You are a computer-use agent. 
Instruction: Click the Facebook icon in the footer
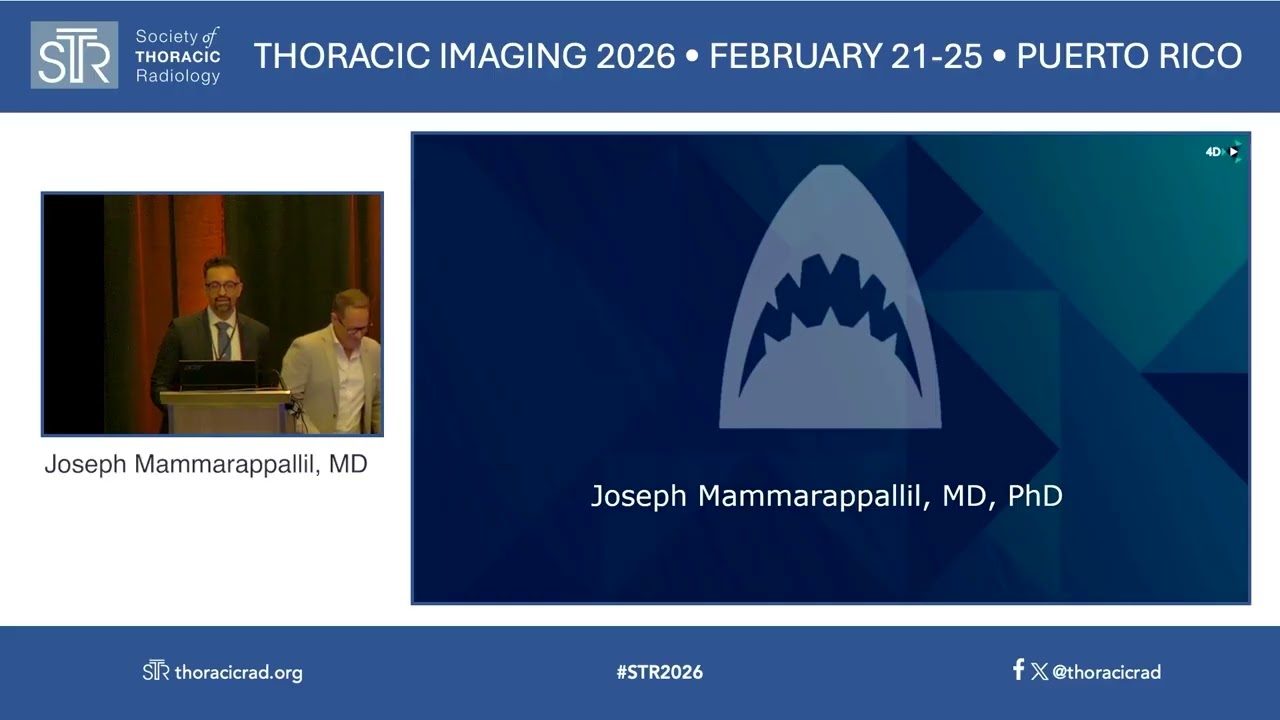pyautogui.click(x=1018, y=670)
